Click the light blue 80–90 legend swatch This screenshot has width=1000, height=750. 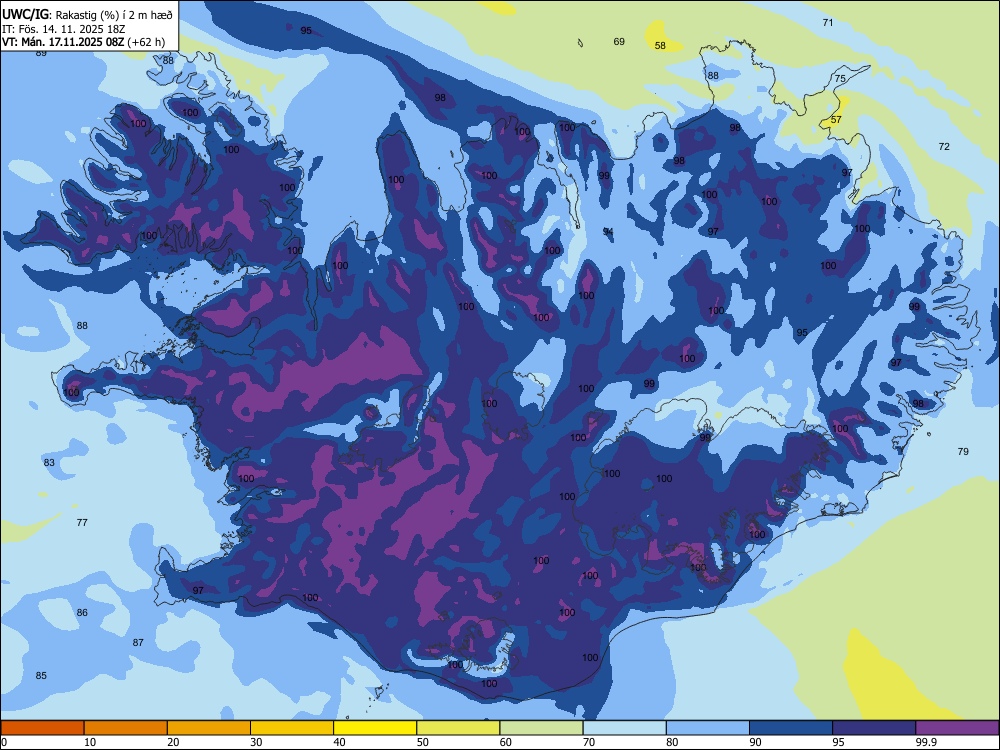tap(707, 728)
